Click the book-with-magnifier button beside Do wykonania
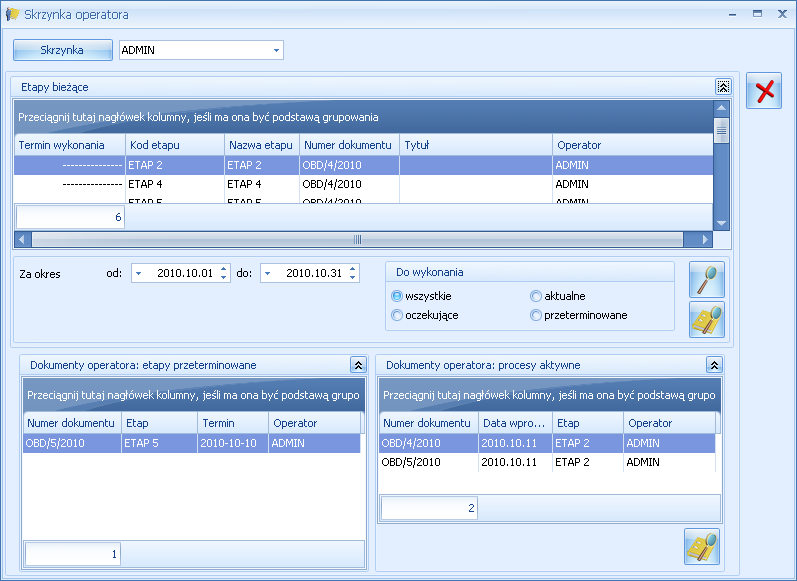797x581 pixels. [x=707, y=320]
